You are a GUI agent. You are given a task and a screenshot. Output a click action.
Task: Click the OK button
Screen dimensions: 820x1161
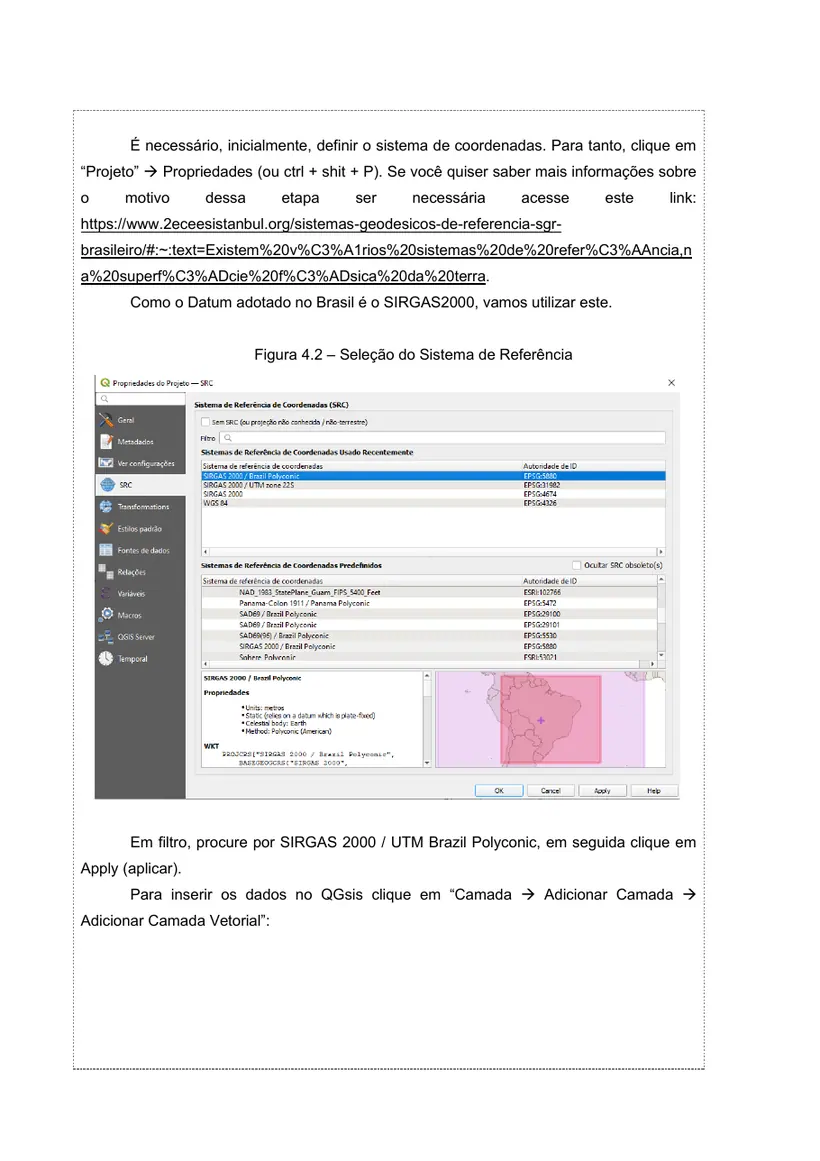[x=499, y=791]
